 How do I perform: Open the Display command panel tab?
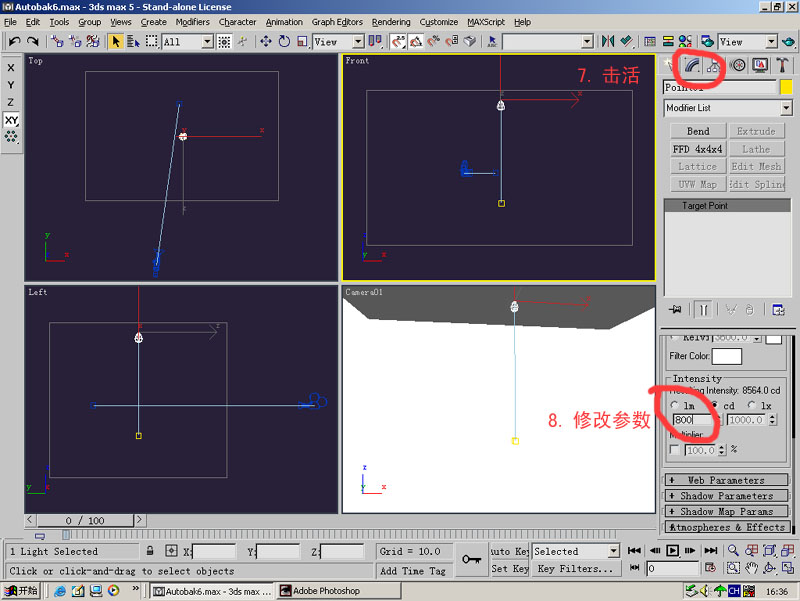click(760, 65)
